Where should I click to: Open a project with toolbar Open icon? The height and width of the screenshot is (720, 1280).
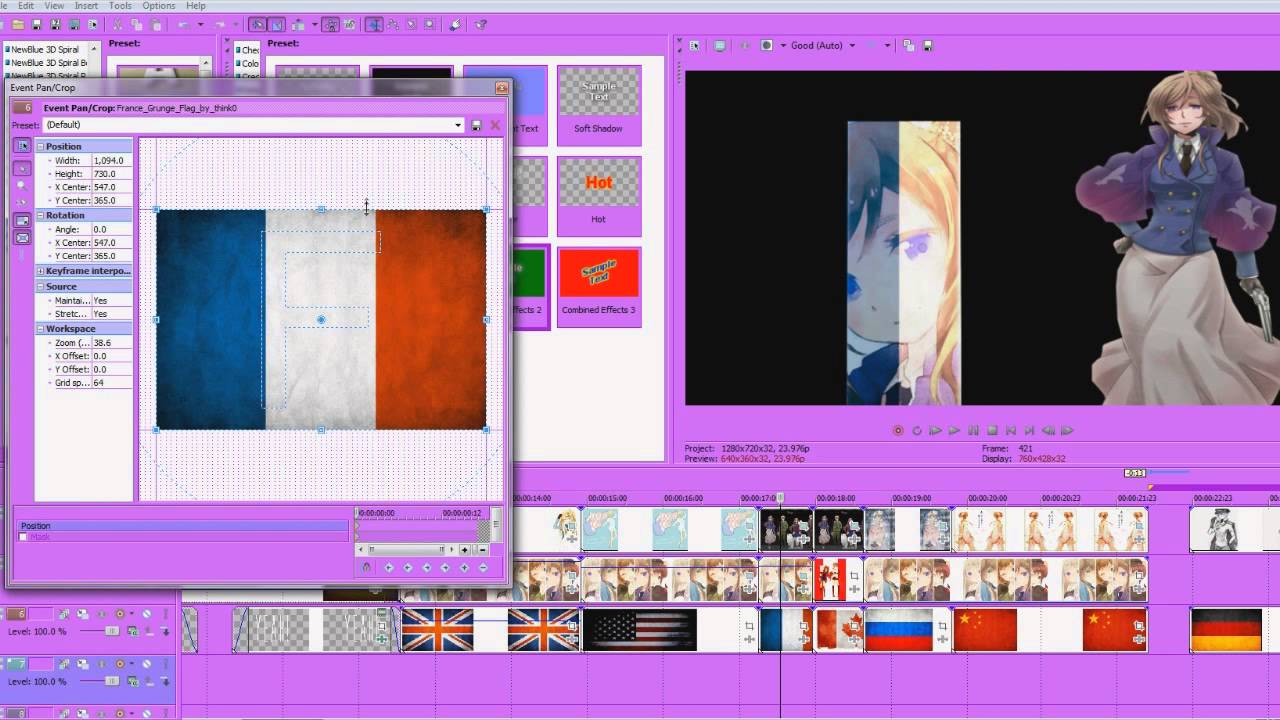coord(18,24)
